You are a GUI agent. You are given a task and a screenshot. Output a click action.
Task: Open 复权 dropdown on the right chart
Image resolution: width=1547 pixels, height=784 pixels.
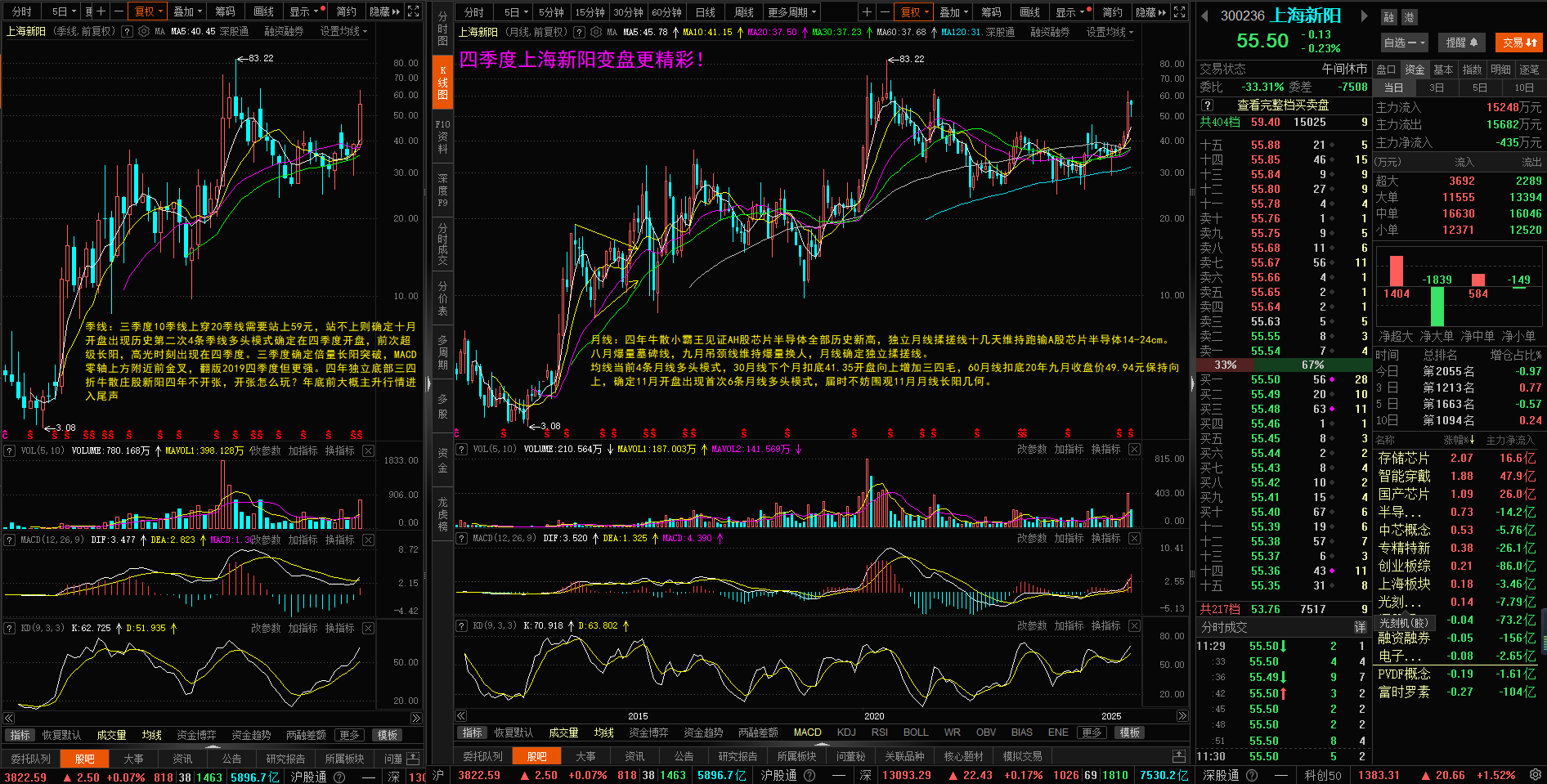pyautogui.click(x=915, y=11)
